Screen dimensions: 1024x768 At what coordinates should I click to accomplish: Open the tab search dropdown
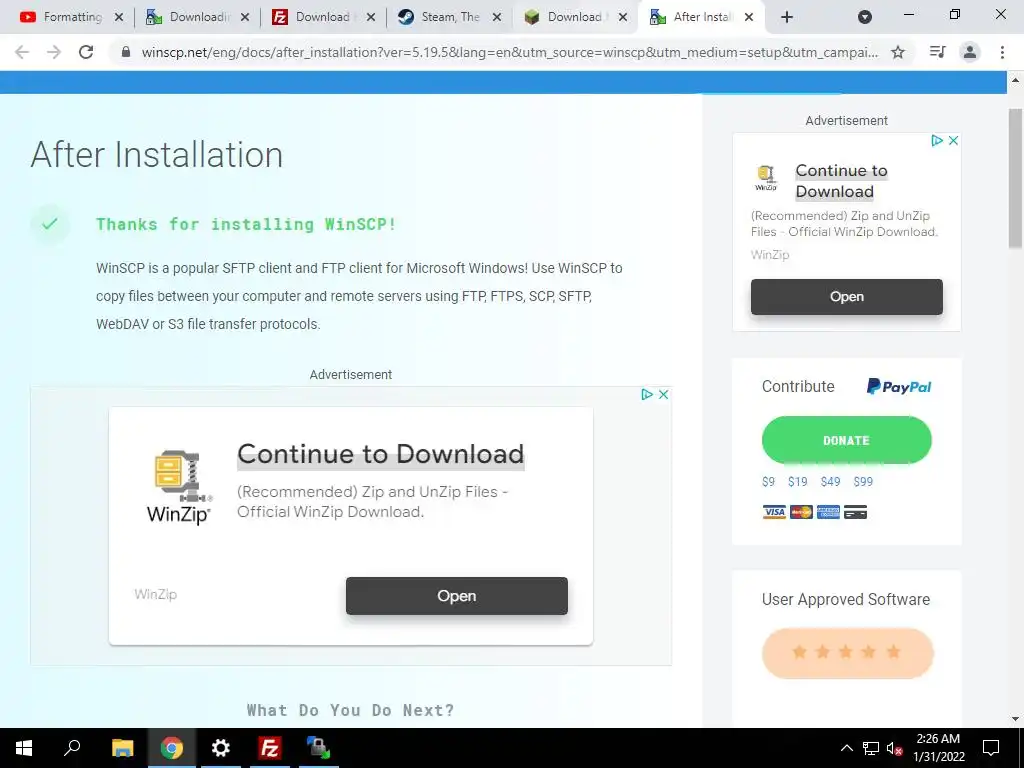(865, 17)
